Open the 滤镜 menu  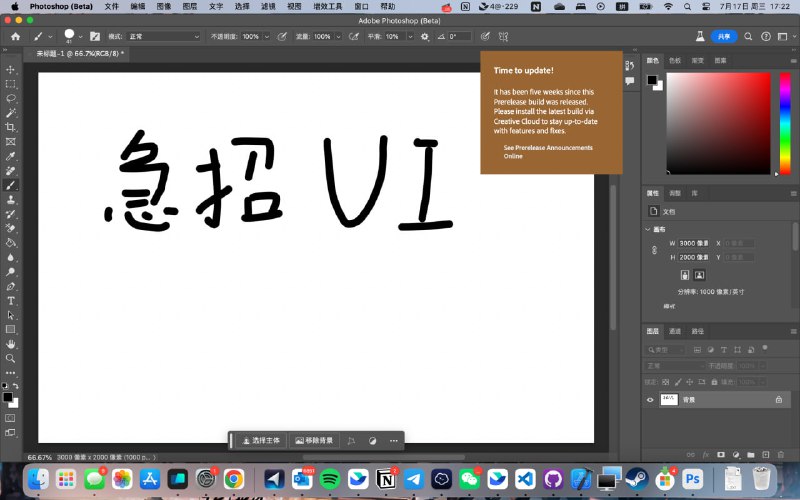(268, 6)
